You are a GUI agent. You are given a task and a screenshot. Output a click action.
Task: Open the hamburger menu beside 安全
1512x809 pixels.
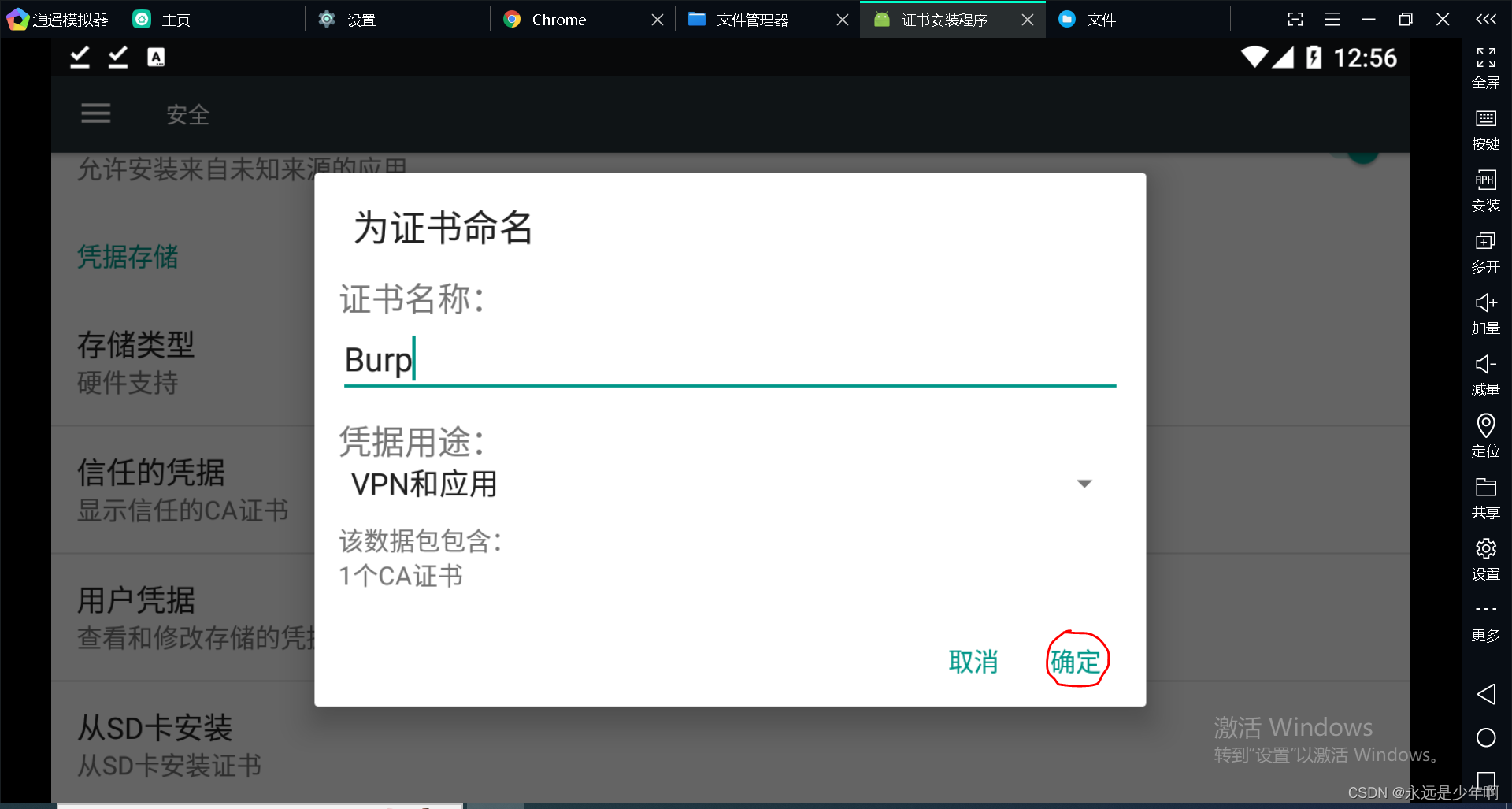[95, 114]
